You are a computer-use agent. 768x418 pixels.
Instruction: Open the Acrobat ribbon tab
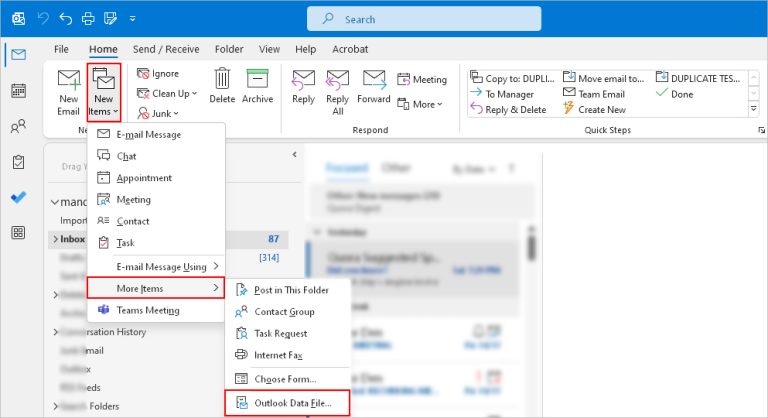(350, 49)
